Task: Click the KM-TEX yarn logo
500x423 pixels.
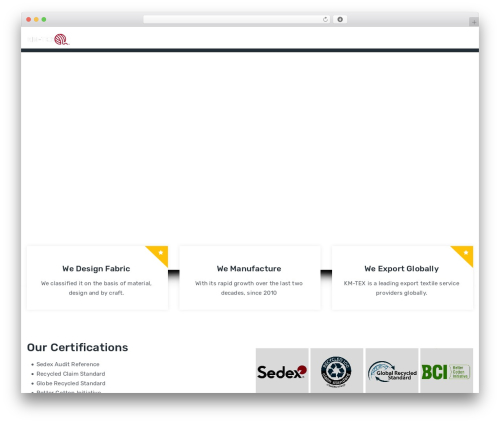Action: [48, 39]
